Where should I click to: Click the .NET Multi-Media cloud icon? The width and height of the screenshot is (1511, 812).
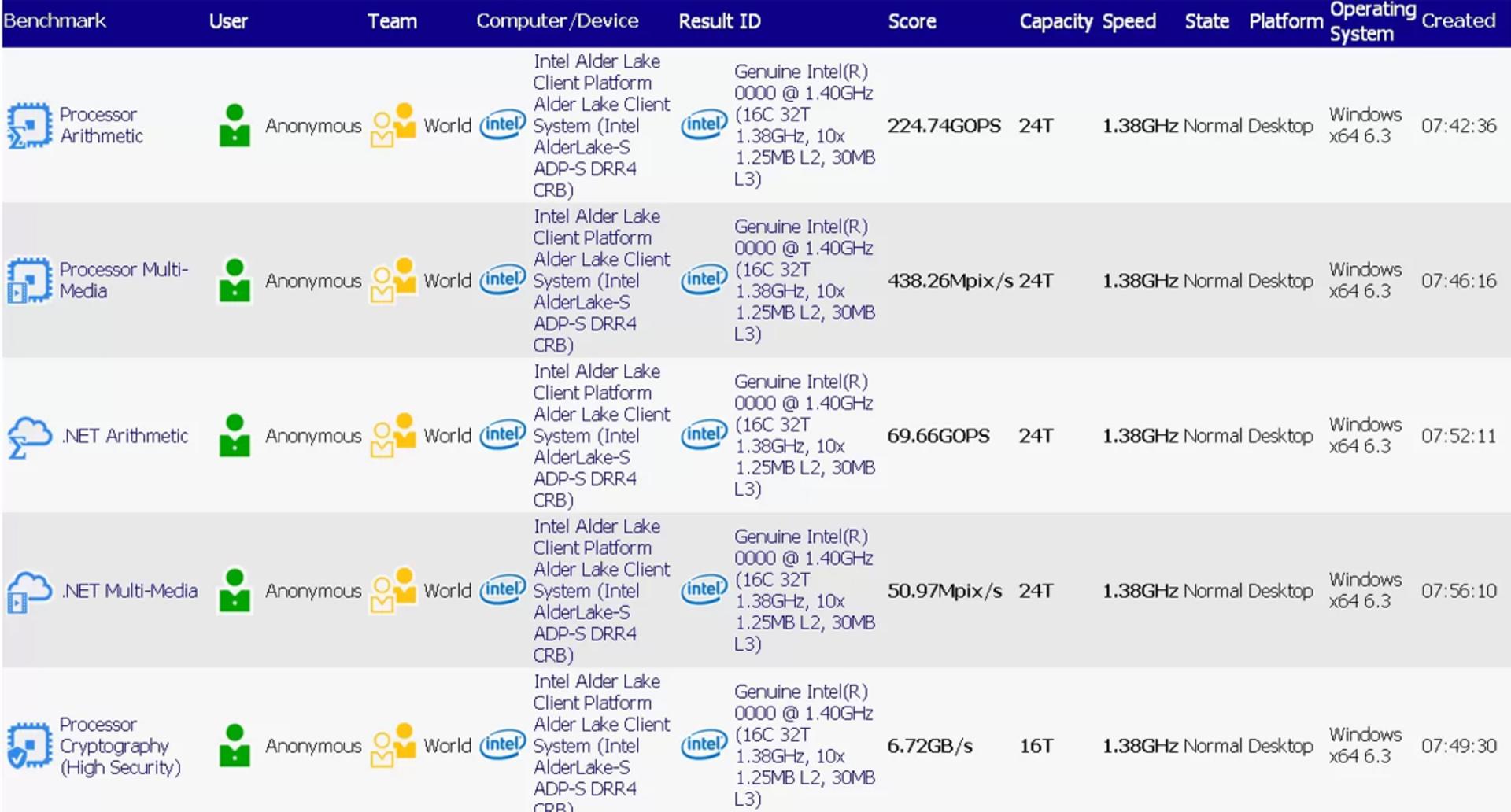tap(30, 592)
